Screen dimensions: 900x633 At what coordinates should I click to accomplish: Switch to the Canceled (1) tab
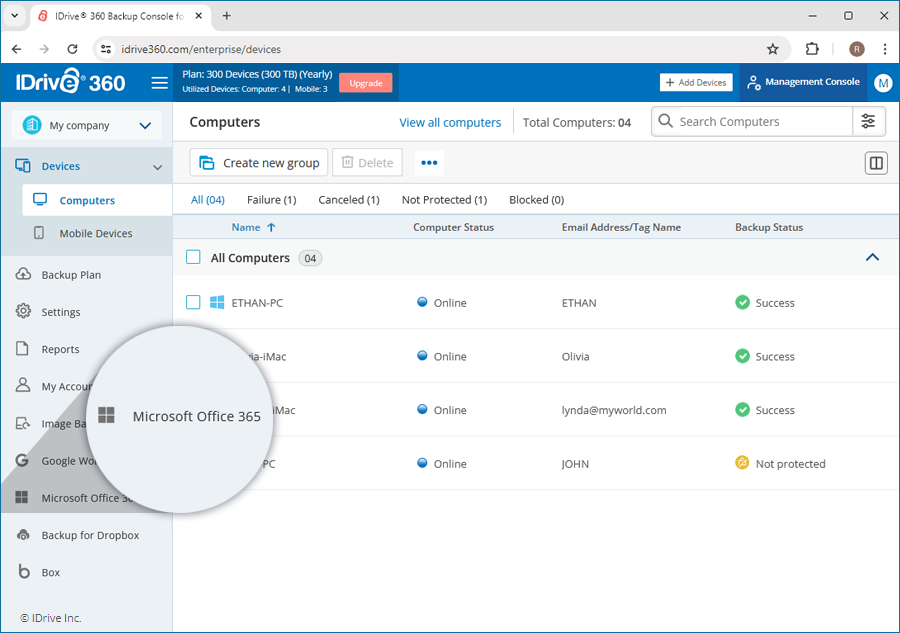tap(349, 200)
